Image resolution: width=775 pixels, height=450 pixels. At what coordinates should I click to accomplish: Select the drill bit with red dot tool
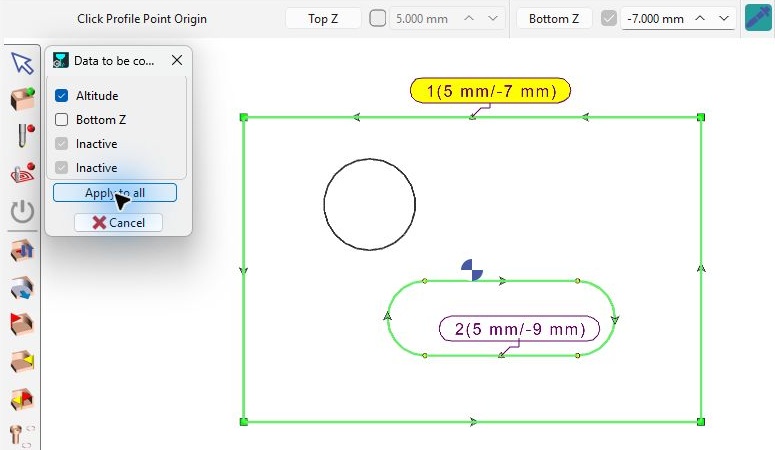click(x=25, y=135)
